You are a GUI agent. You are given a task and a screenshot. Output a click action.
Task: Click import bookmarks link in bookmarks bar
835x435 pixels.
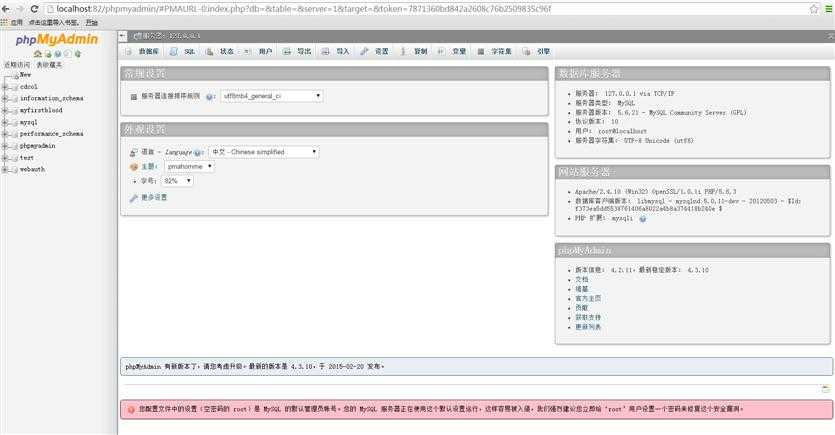tap(53, 22)
